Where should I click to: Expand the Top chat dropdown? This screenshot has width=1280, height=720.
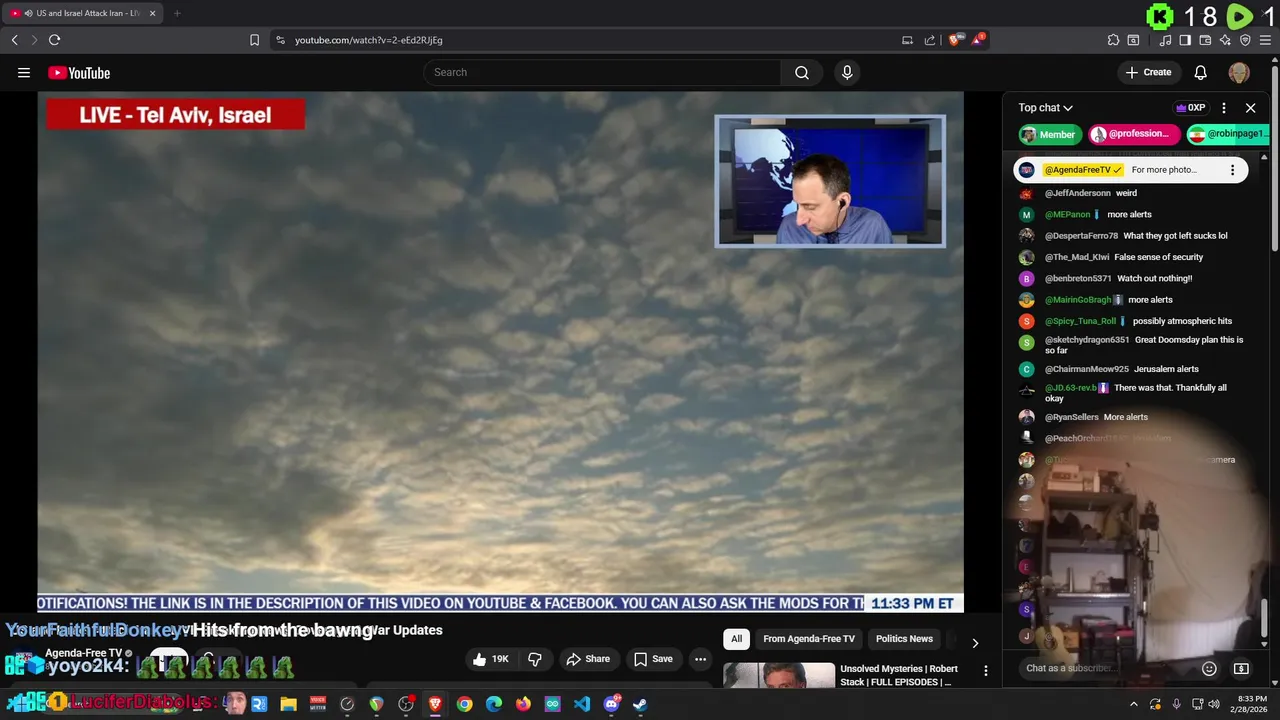1045,108
